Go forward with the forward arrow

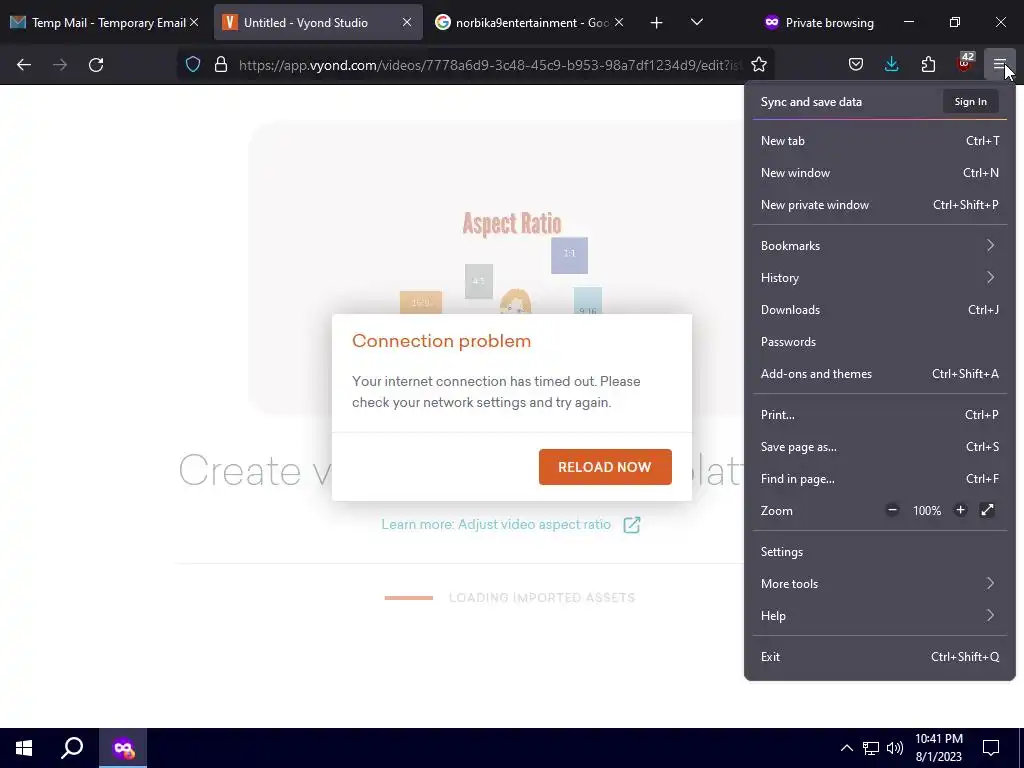[x=60, y=65]
